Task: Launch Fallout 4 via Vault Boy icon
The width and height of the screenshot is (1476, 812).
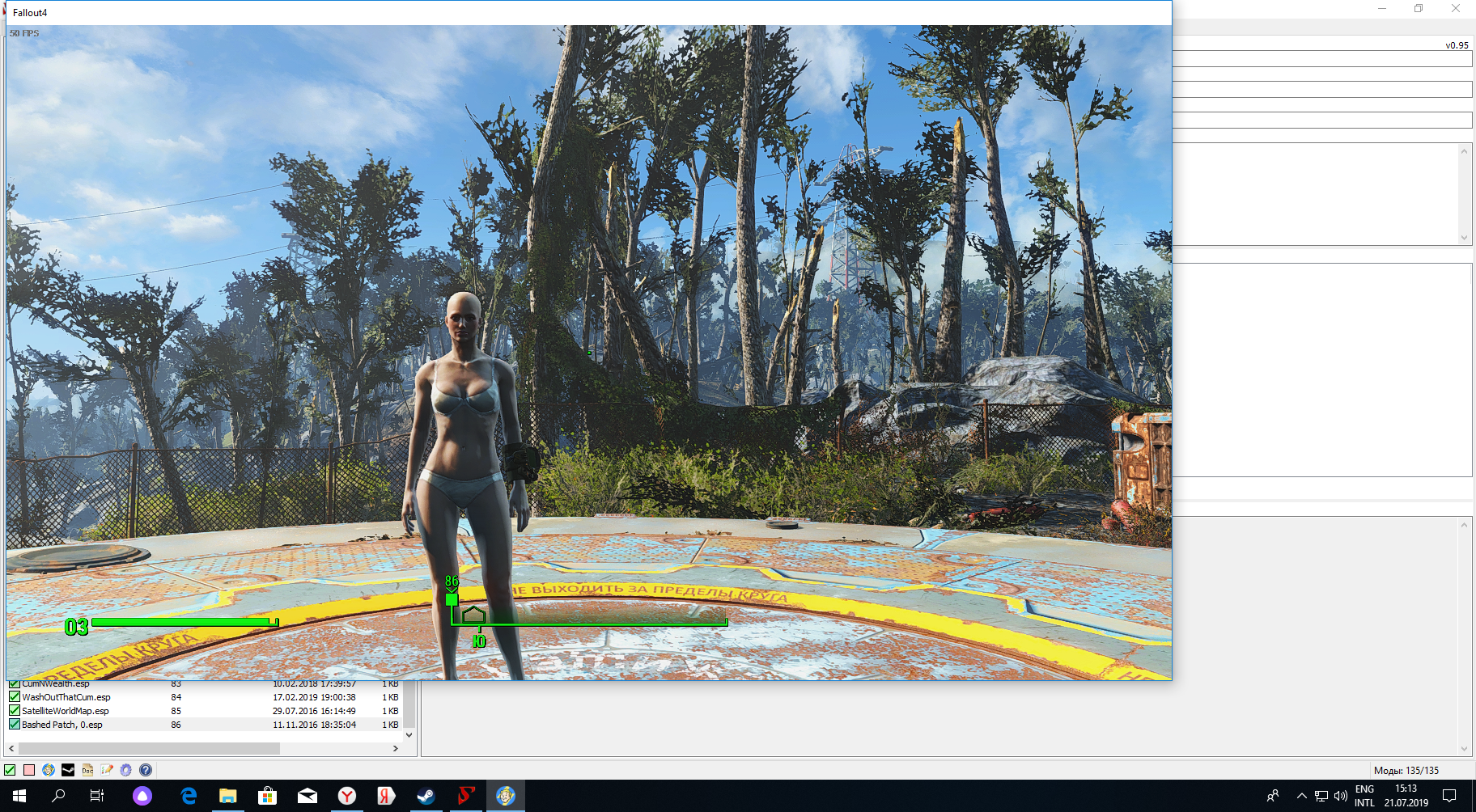Action: [49, 770]
